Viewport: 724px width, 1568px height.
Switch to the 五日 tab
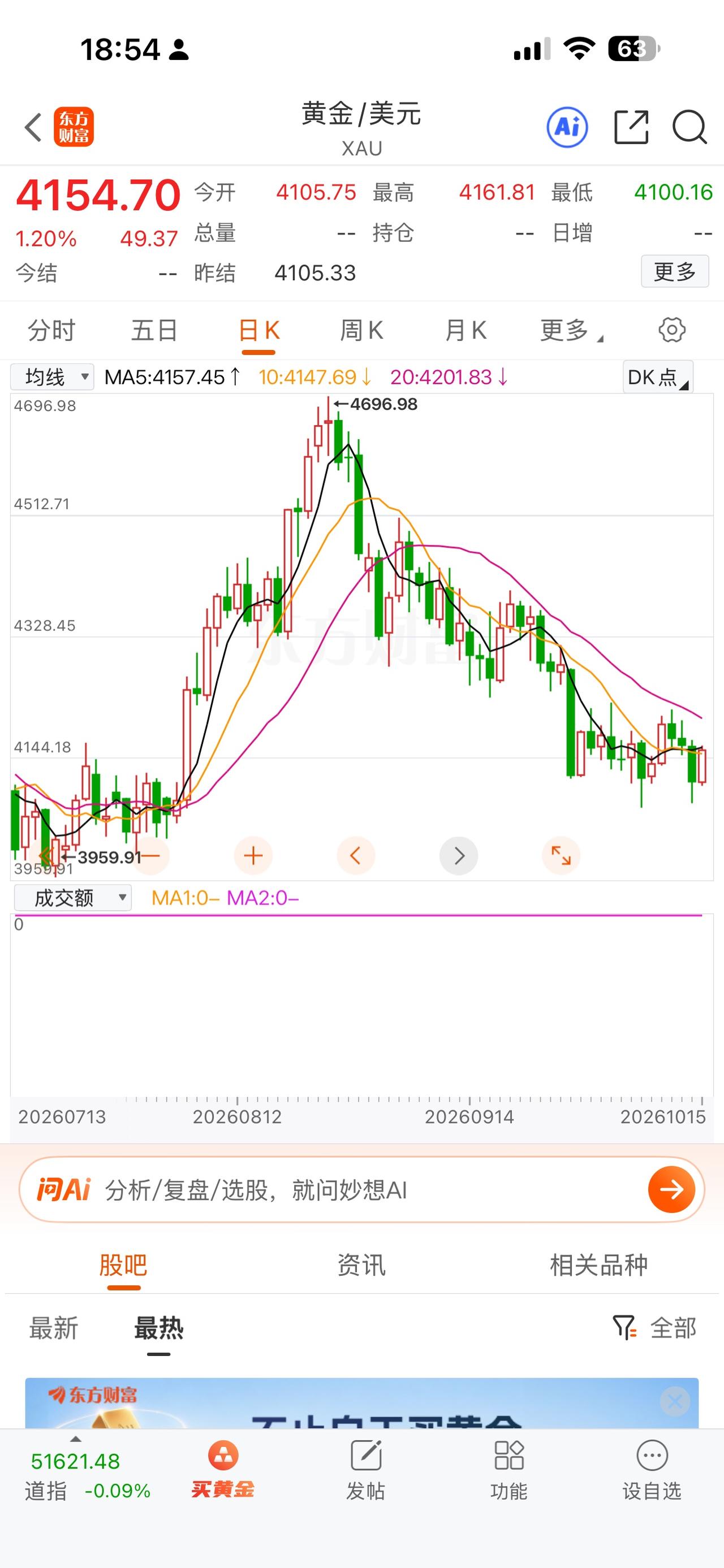point(154,331)
